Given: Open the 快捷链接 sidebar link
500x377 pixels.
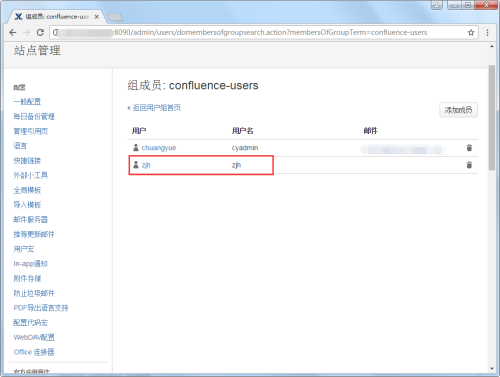Looking at the screenshot, I should 27,161.
